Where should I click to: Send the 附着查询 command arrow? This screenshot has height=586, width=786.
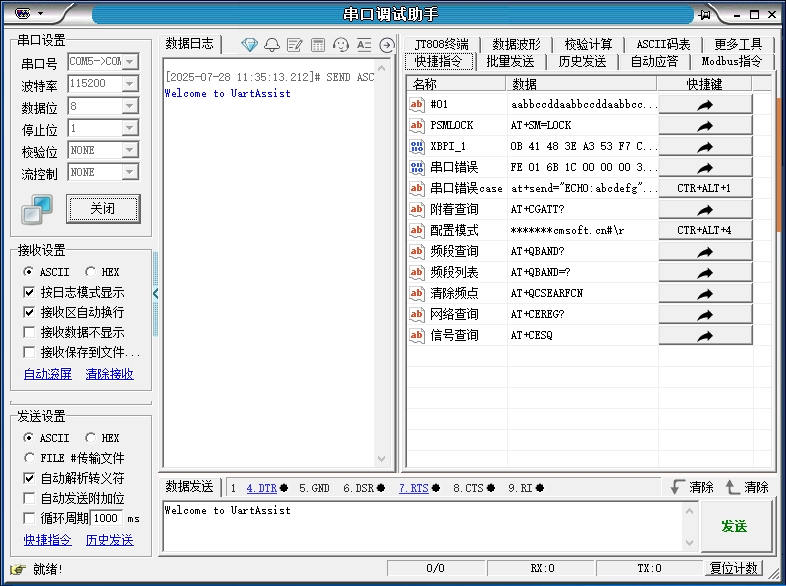click(x=705, y=210)
